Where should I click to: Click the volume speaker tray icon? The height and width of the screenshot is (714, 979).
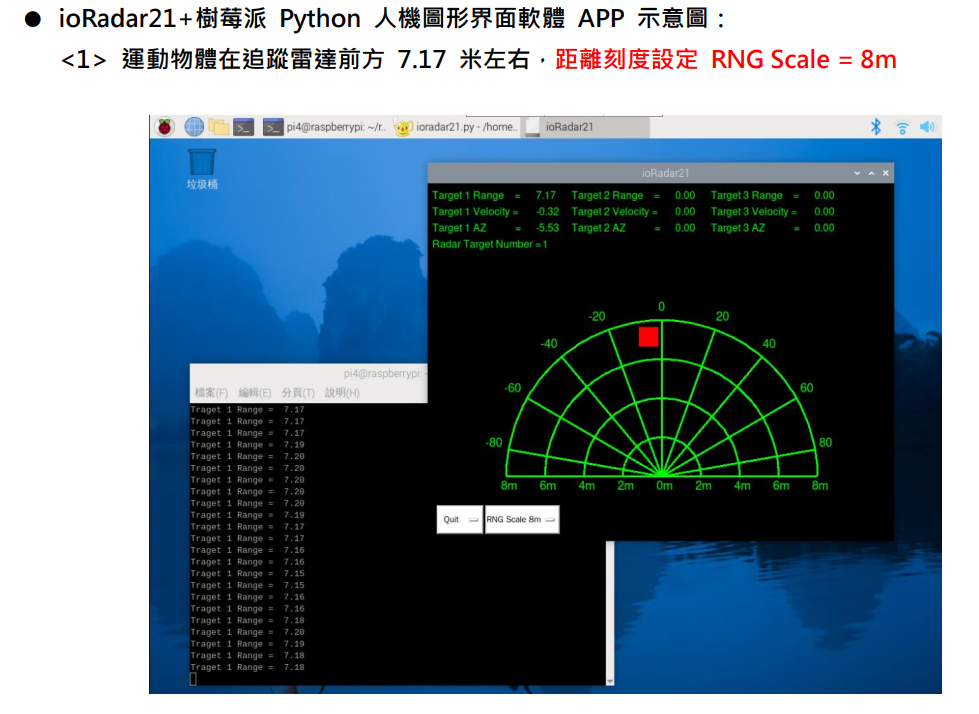pos(927,127)
